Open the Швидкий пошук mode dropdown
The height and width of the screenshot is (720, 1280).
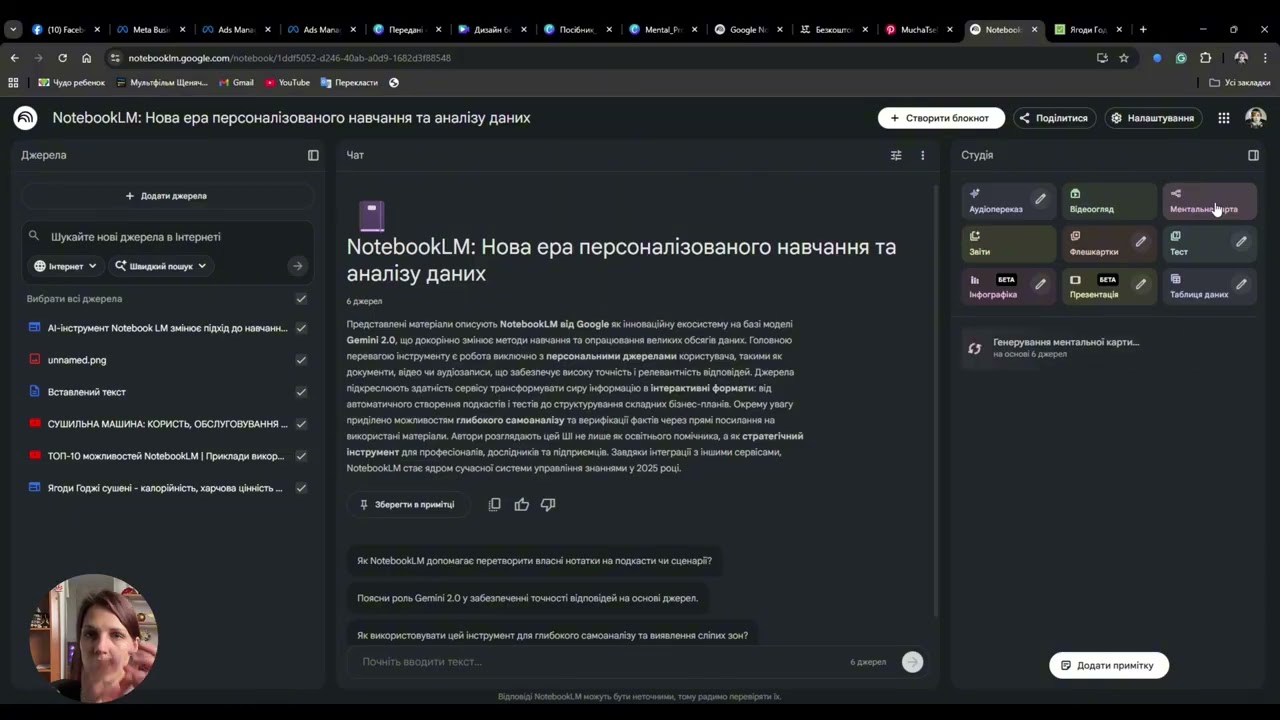click(x=160, y=266)
